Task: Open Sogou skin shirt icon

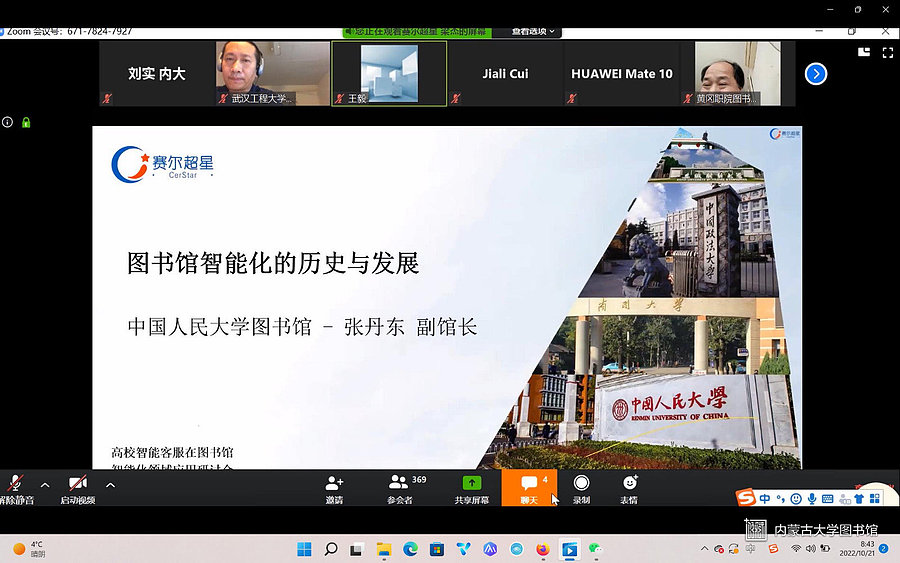Action: pos(859,499)
